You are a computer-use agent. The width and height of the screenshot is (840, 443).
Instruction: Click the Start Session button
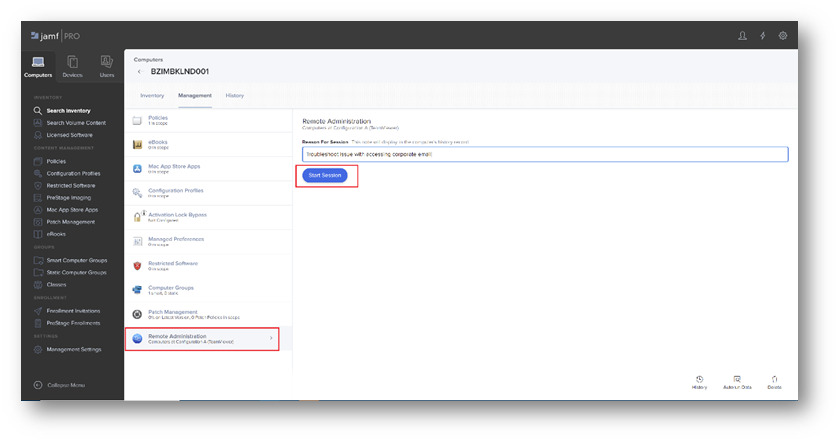pos(325,175)
